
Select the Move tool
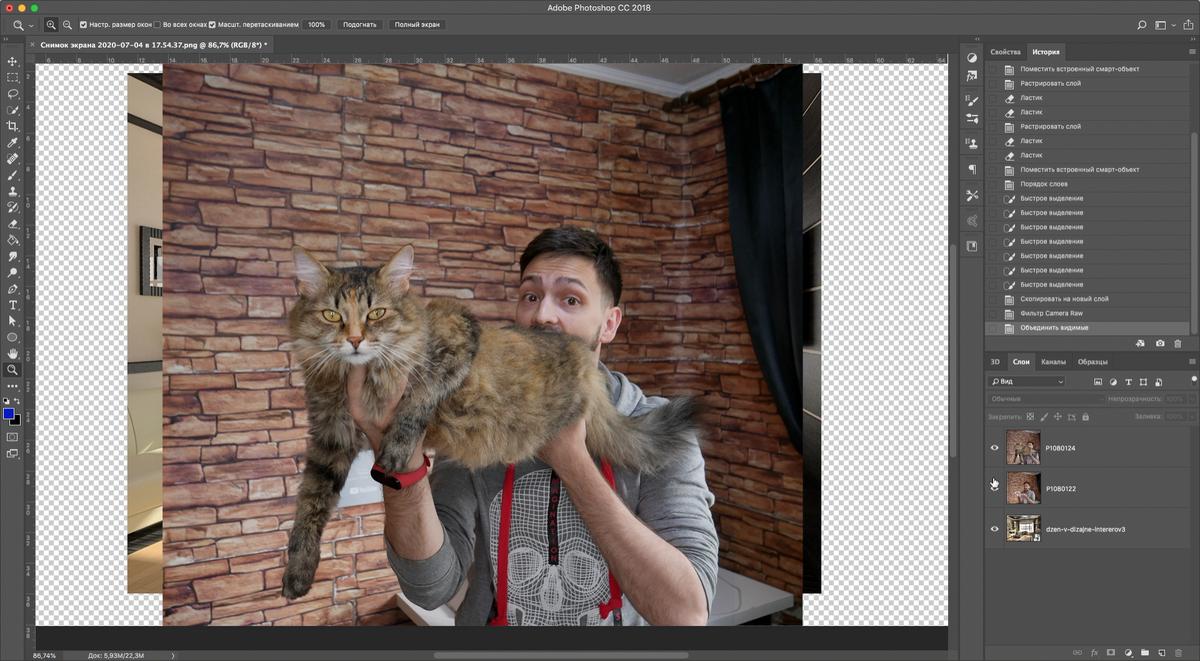click(x=13, y=61)
